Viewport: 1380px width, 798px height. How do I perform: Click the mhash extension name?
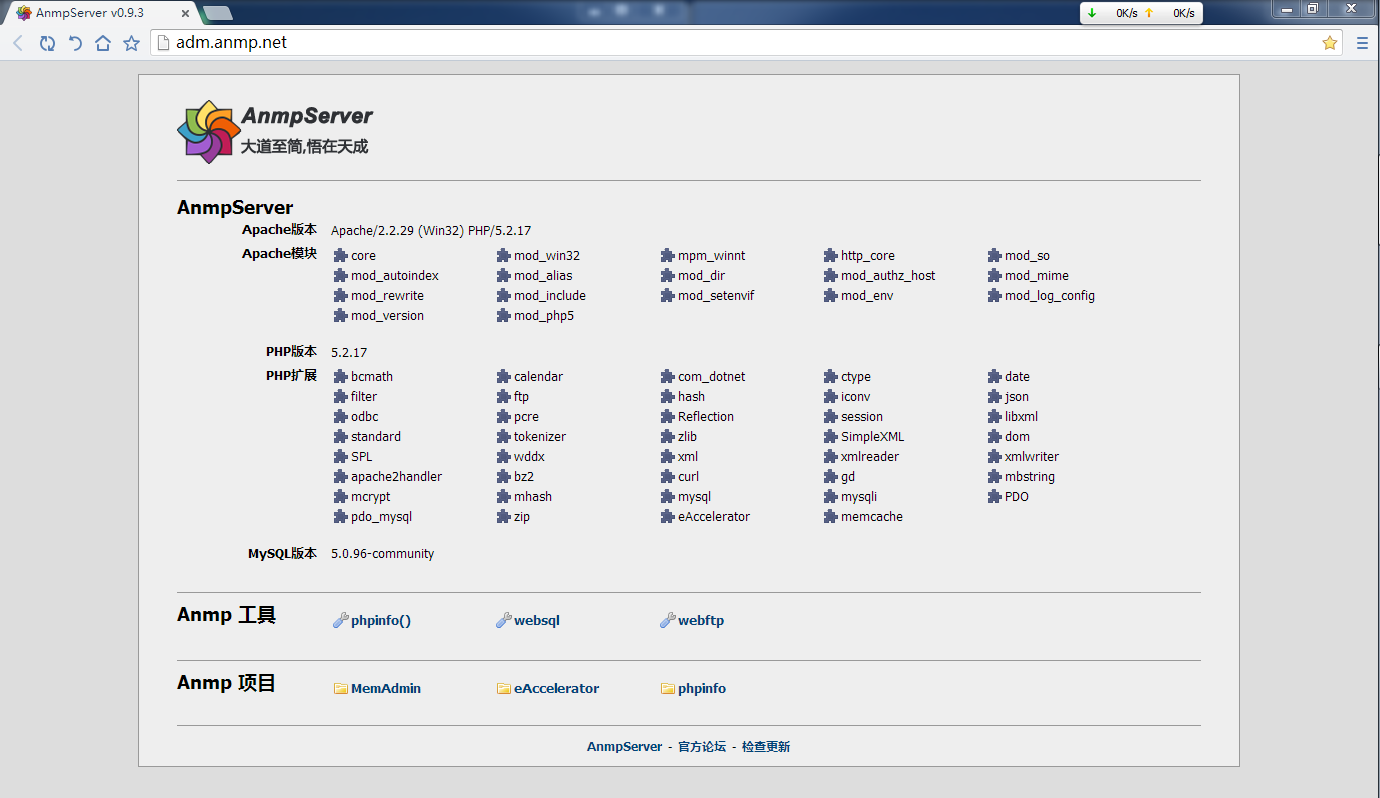click(x=533, y=497)
